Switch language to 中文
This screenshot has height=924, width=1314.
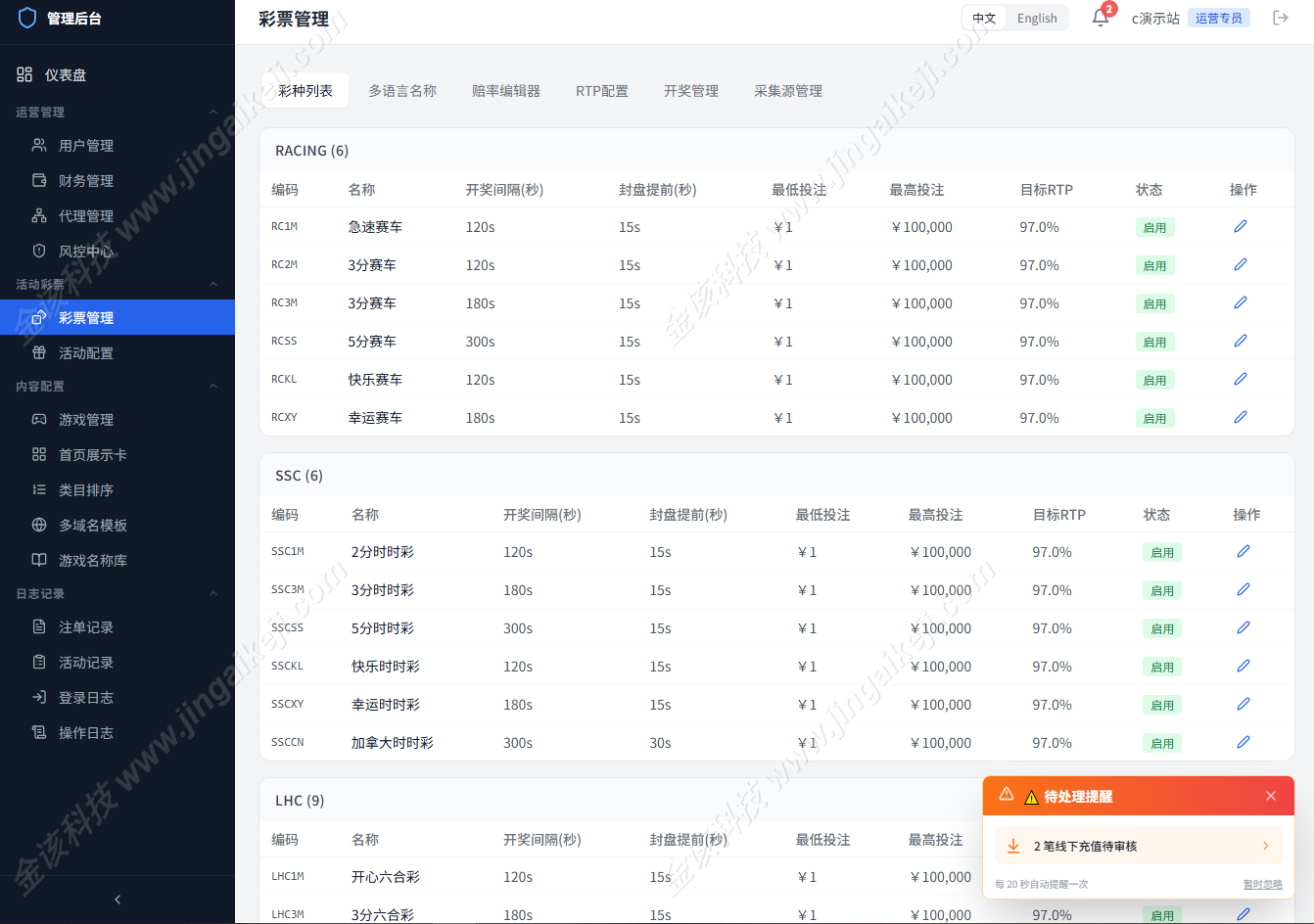(984, 19)
